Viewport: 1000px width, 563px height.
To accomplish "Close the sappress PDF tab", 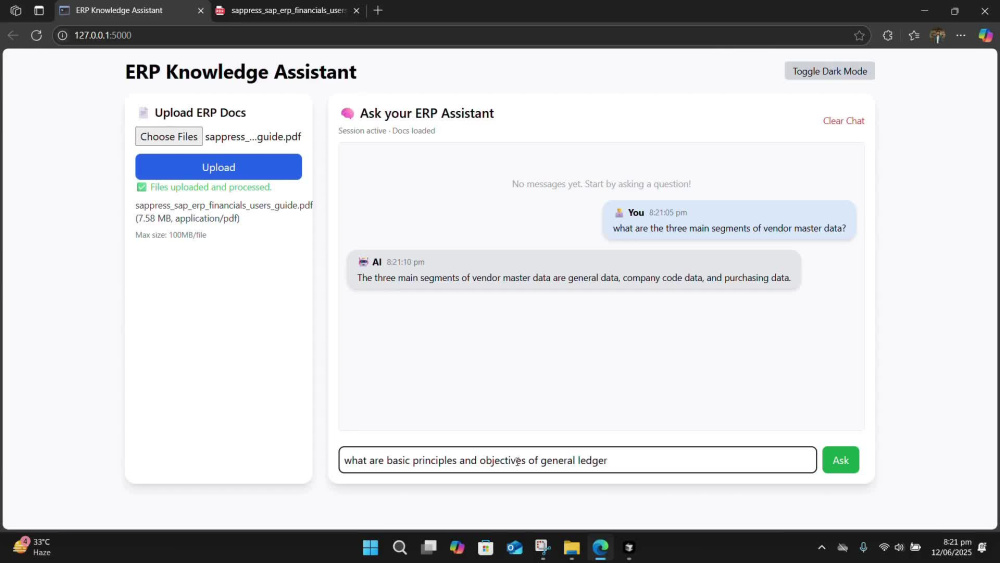I will pos(357,11).
